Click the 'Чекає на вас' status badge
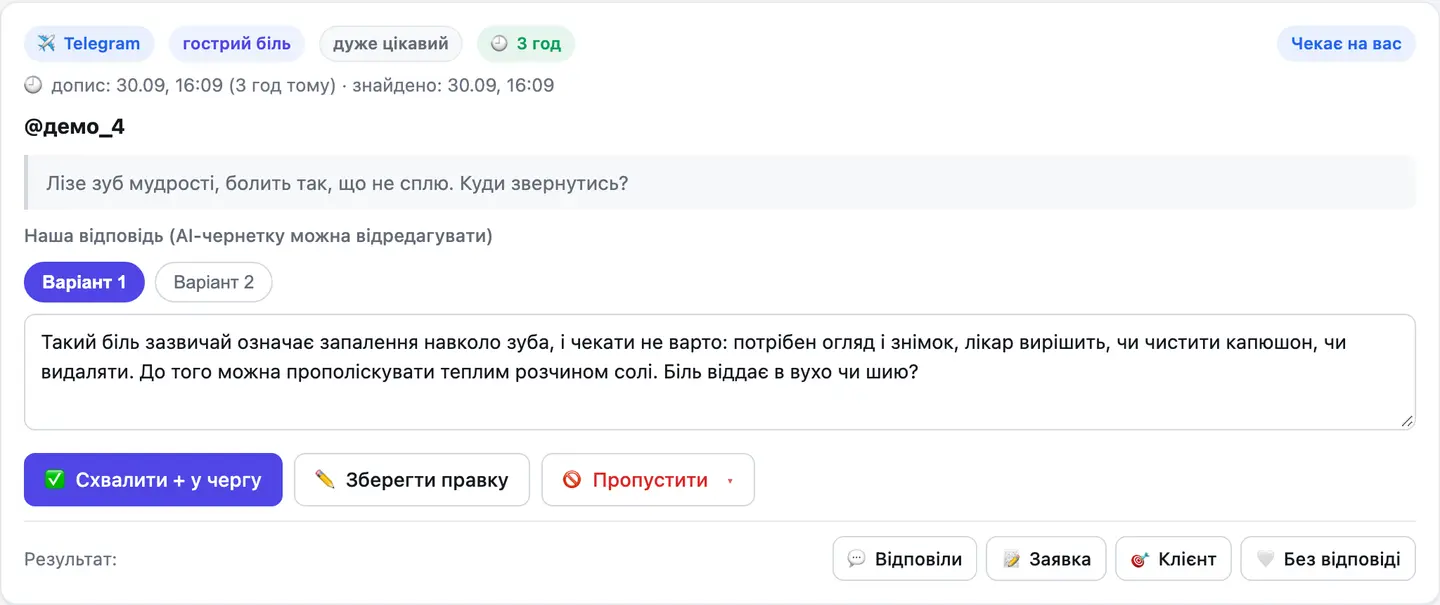1440x605 pixels. click(1346, 44)
